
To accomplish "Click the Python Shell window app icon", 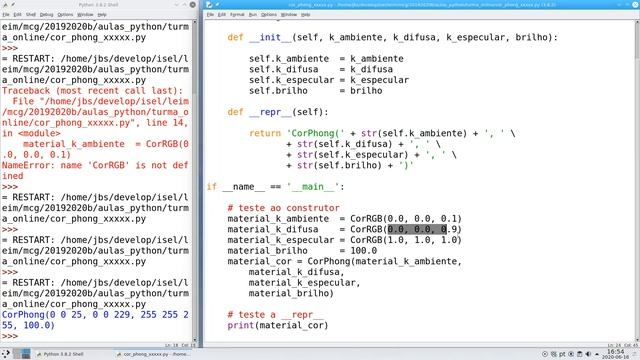I will pyautogui.click(x=6, y=4).
